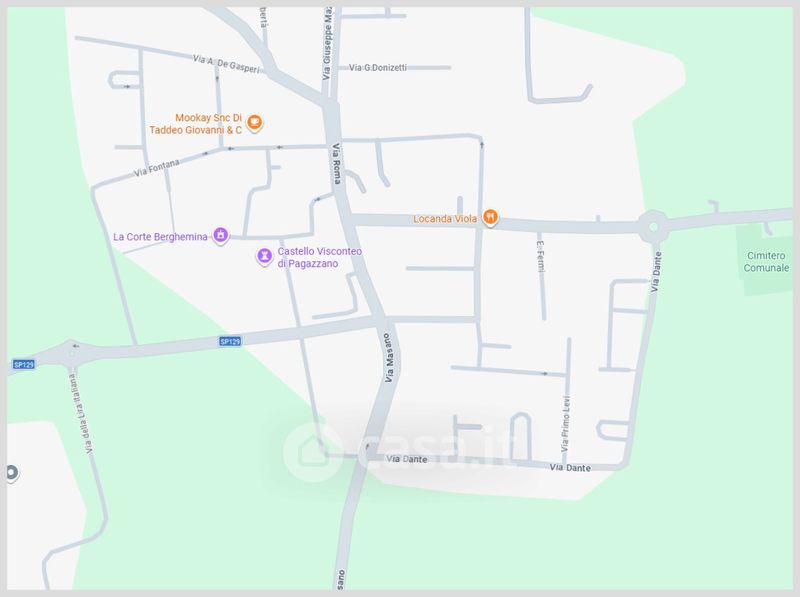This screenshot has width=800, height=597.
Task: Select the SP129 road shield on the road
Action: pos(230,341)
